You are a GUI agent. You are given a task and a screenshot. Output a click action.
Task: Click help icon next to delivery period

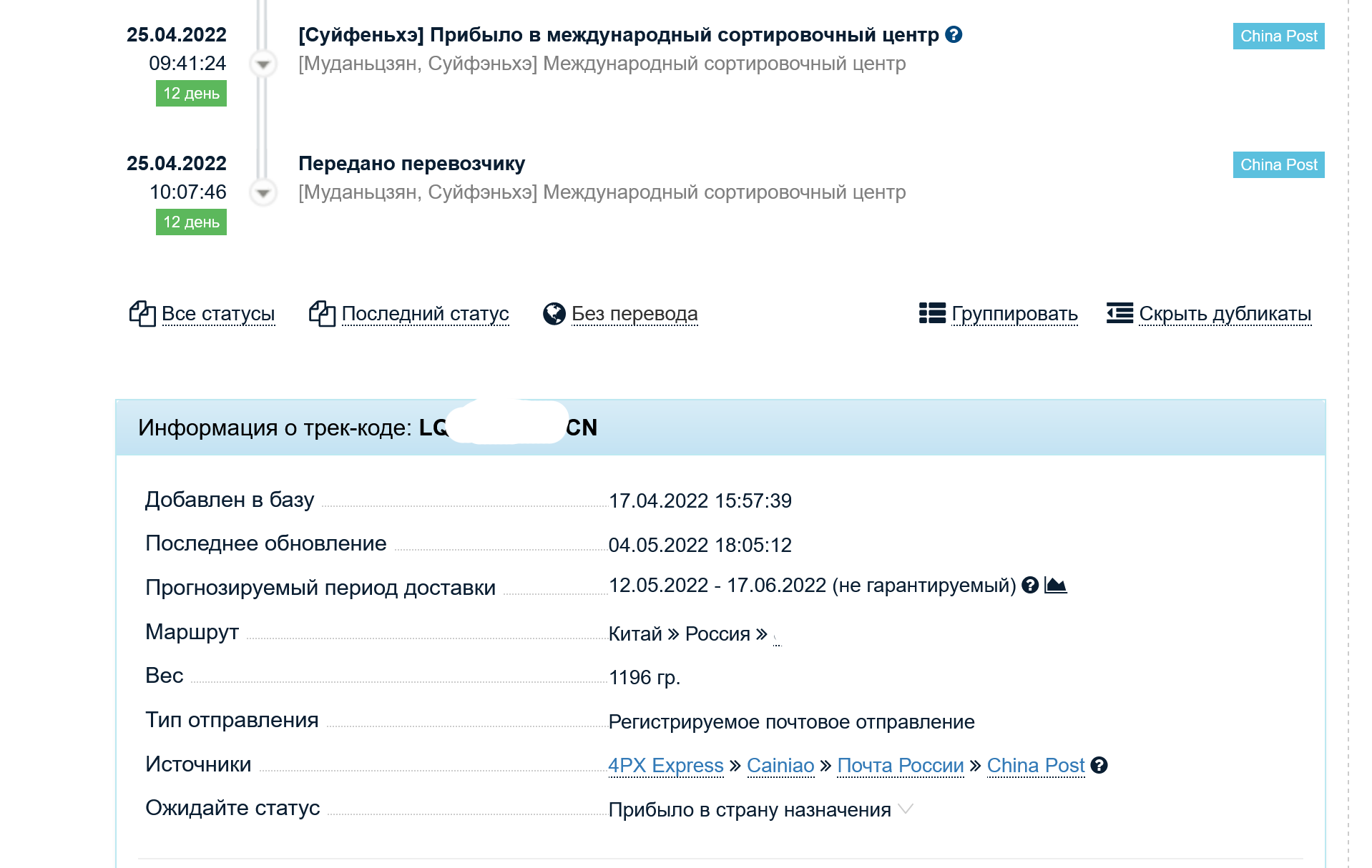(x=1030, y=585)
